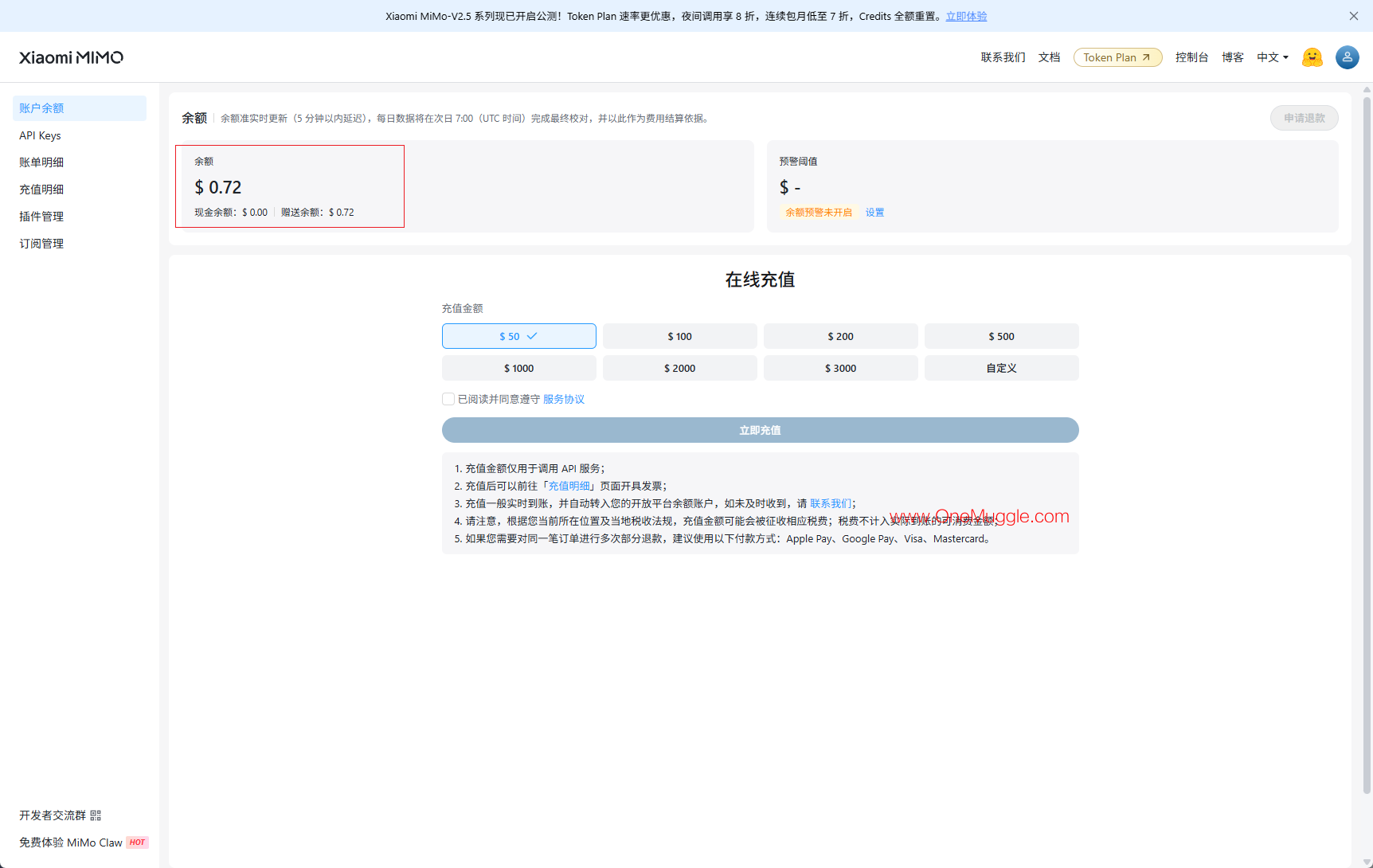
Task: Select the $ 1000 recharge amount
Action: (x=518, y=368)
